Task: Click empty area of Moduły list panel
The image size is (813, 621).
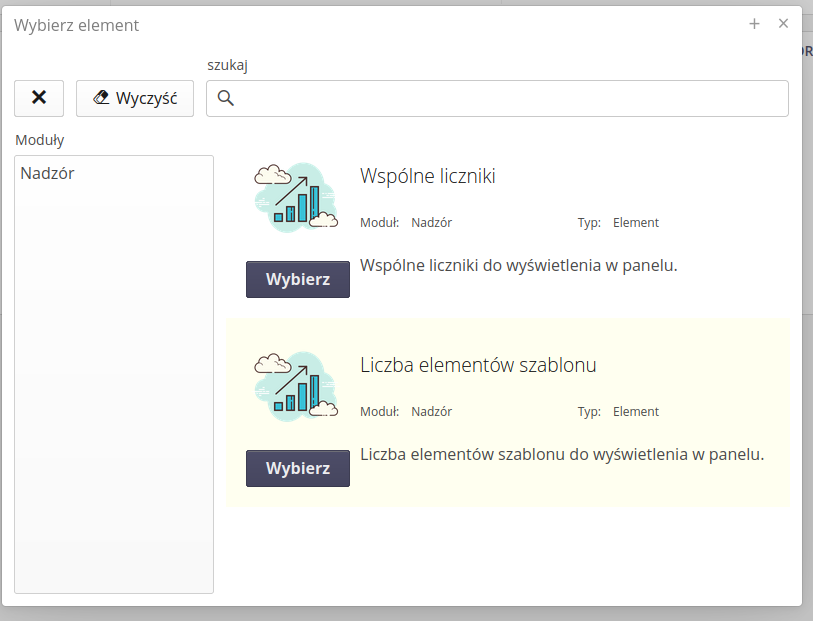Action: [114, 400]
